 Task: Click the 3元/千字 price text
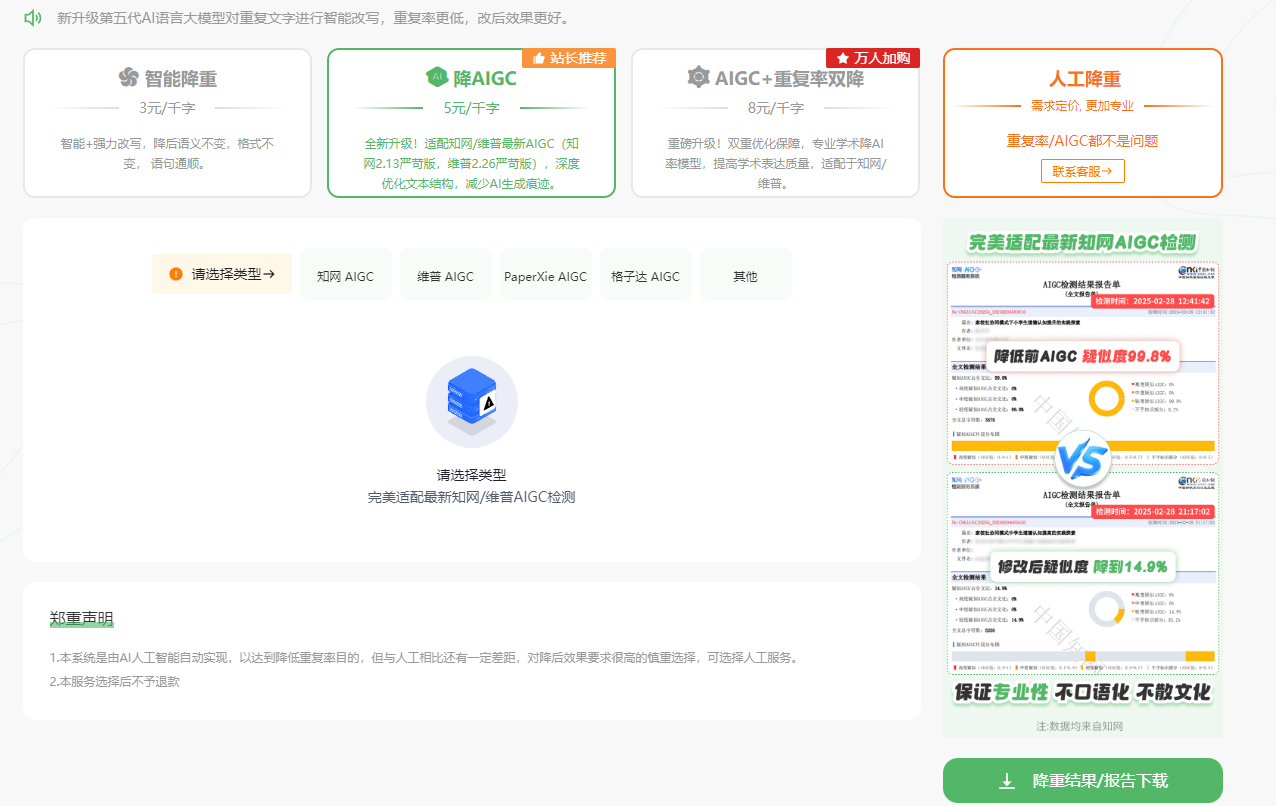click(167, 107)
